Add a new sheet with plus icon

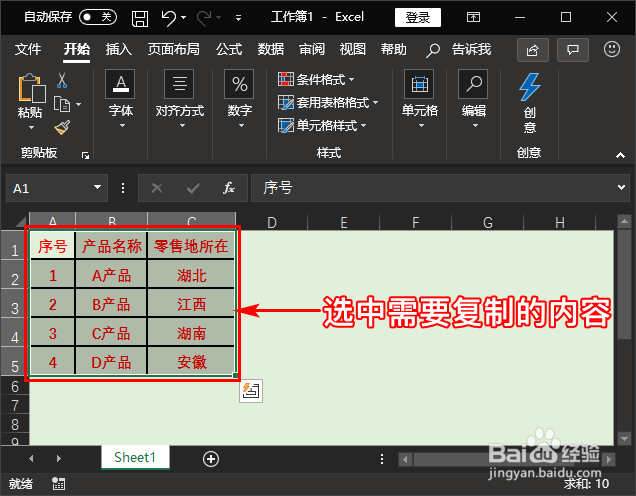211,459
